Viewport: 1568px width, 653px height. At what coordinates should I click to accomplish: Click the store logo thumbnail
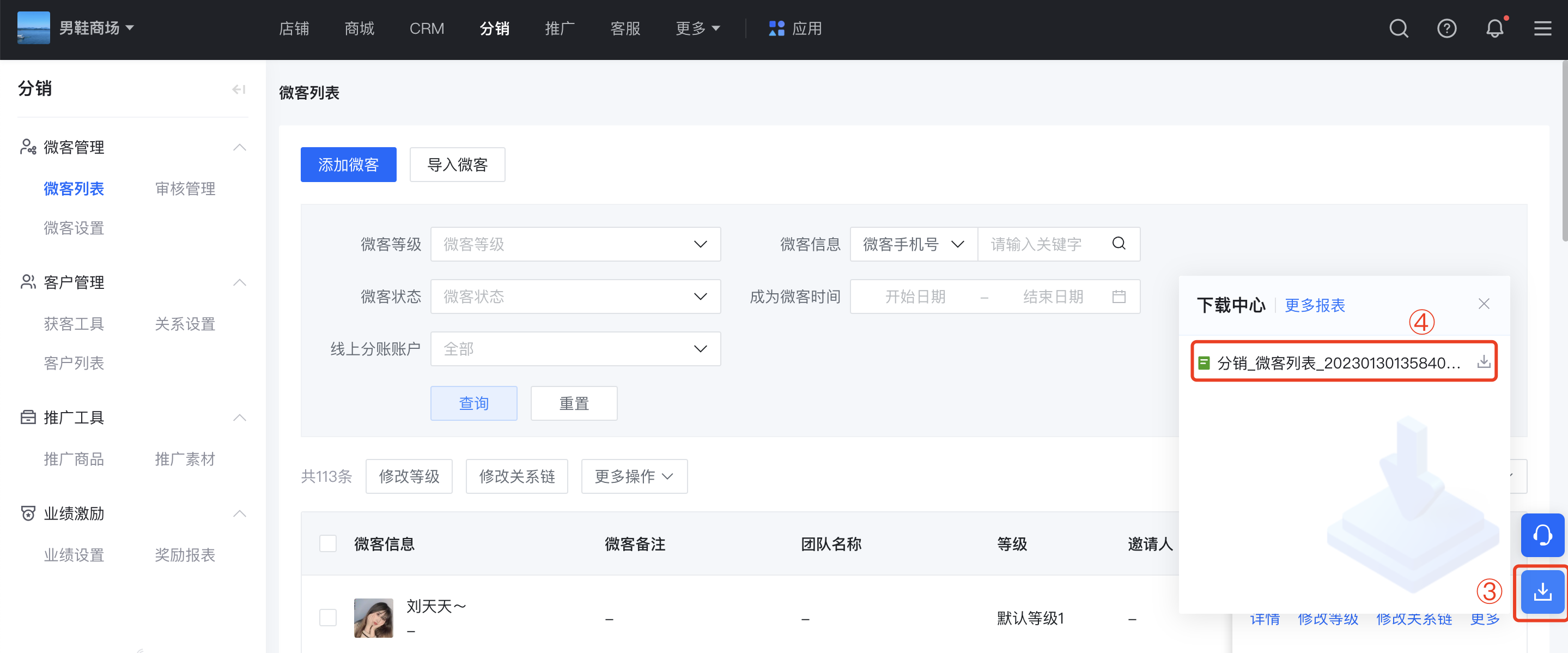33,28
